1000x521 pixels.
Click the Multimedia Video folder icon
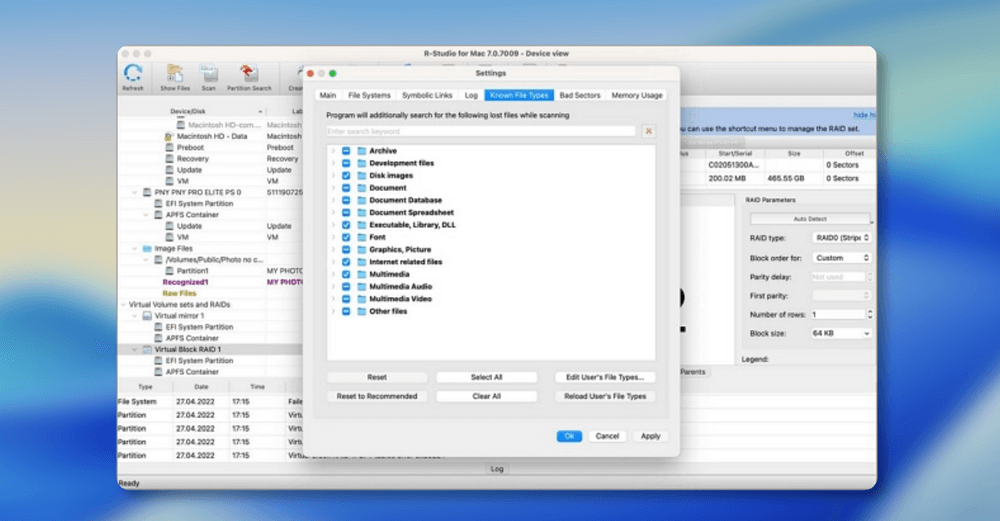click(x=362, y=299)
